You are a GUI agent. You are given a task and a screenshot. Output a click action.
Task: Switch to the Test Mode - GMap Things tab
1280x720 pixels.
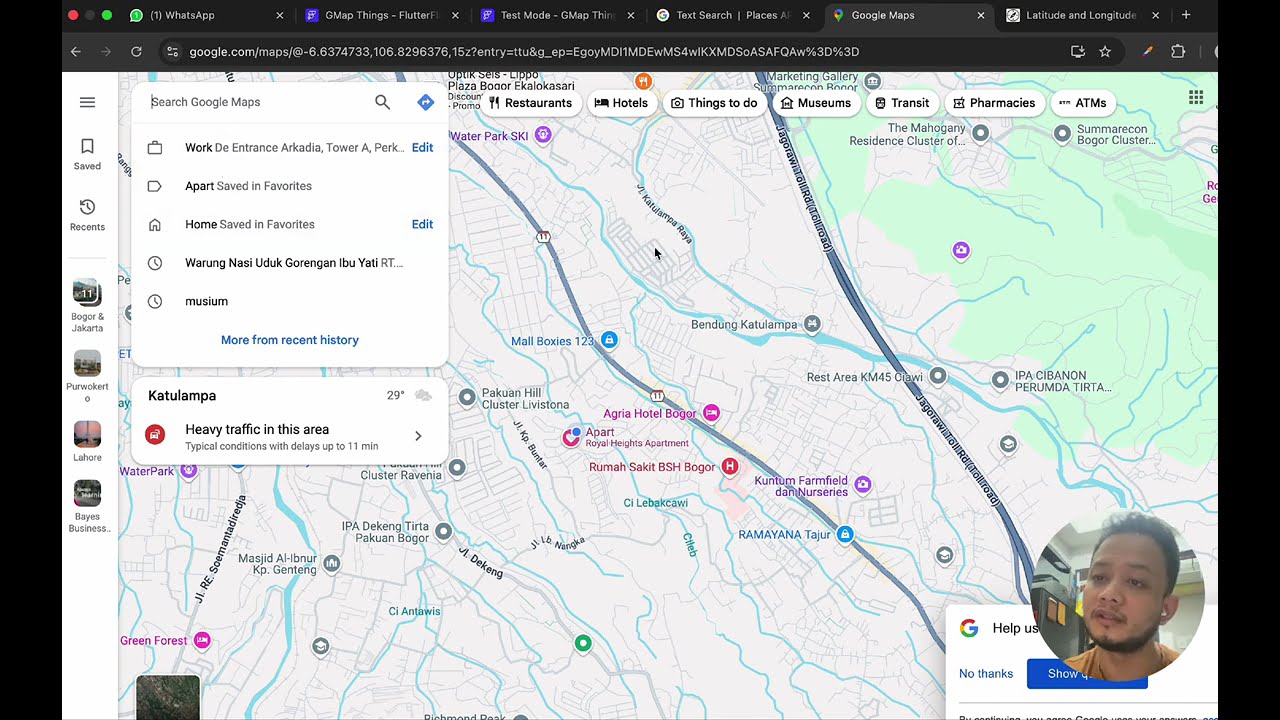(557, 15)
